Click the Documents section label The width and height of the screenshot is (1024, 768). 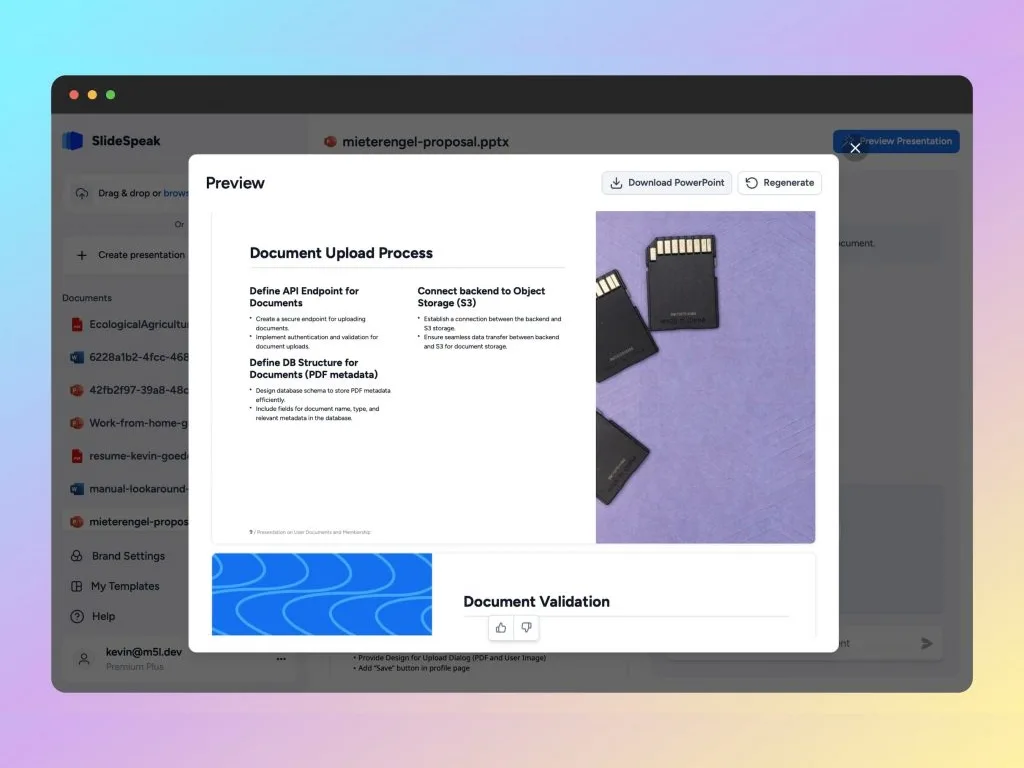pos(87,298)
